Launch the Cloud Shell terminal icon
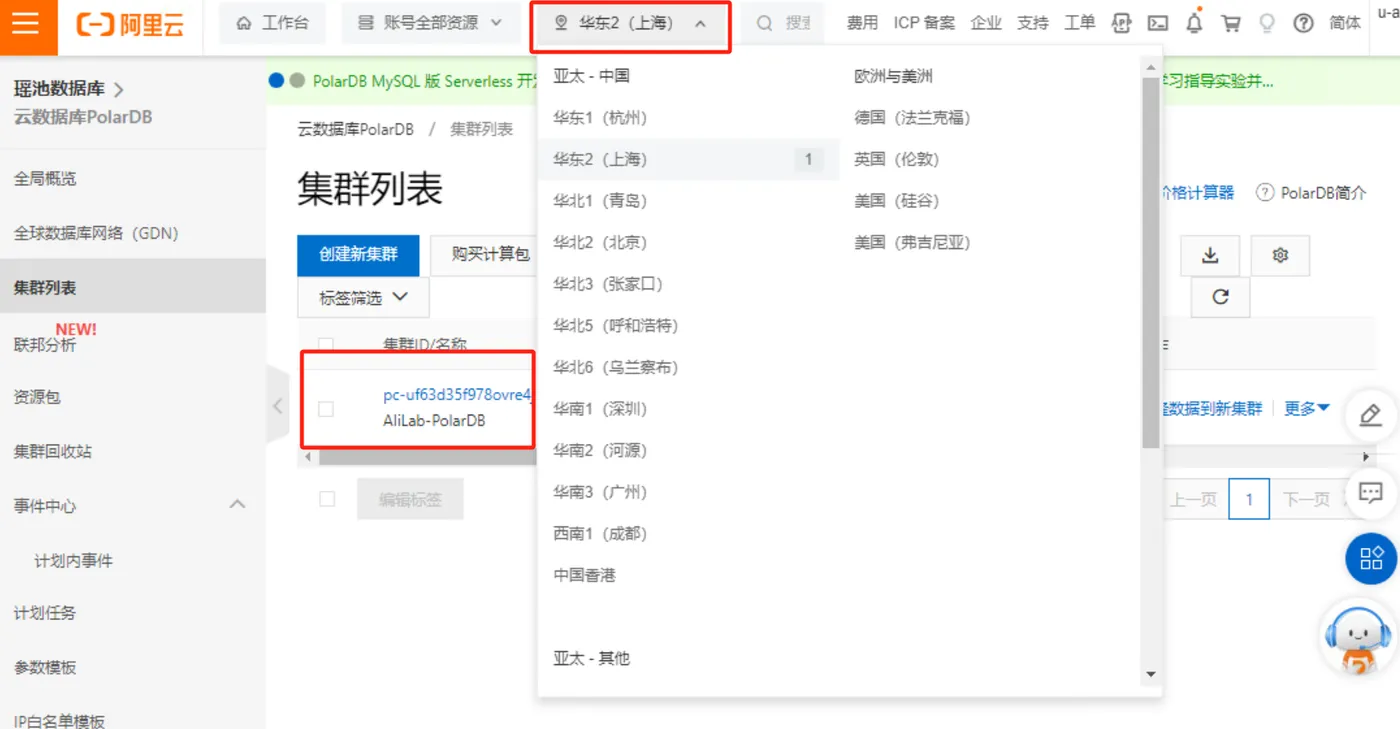This screenshot has width=1400, height=729. click(1158, 23)
